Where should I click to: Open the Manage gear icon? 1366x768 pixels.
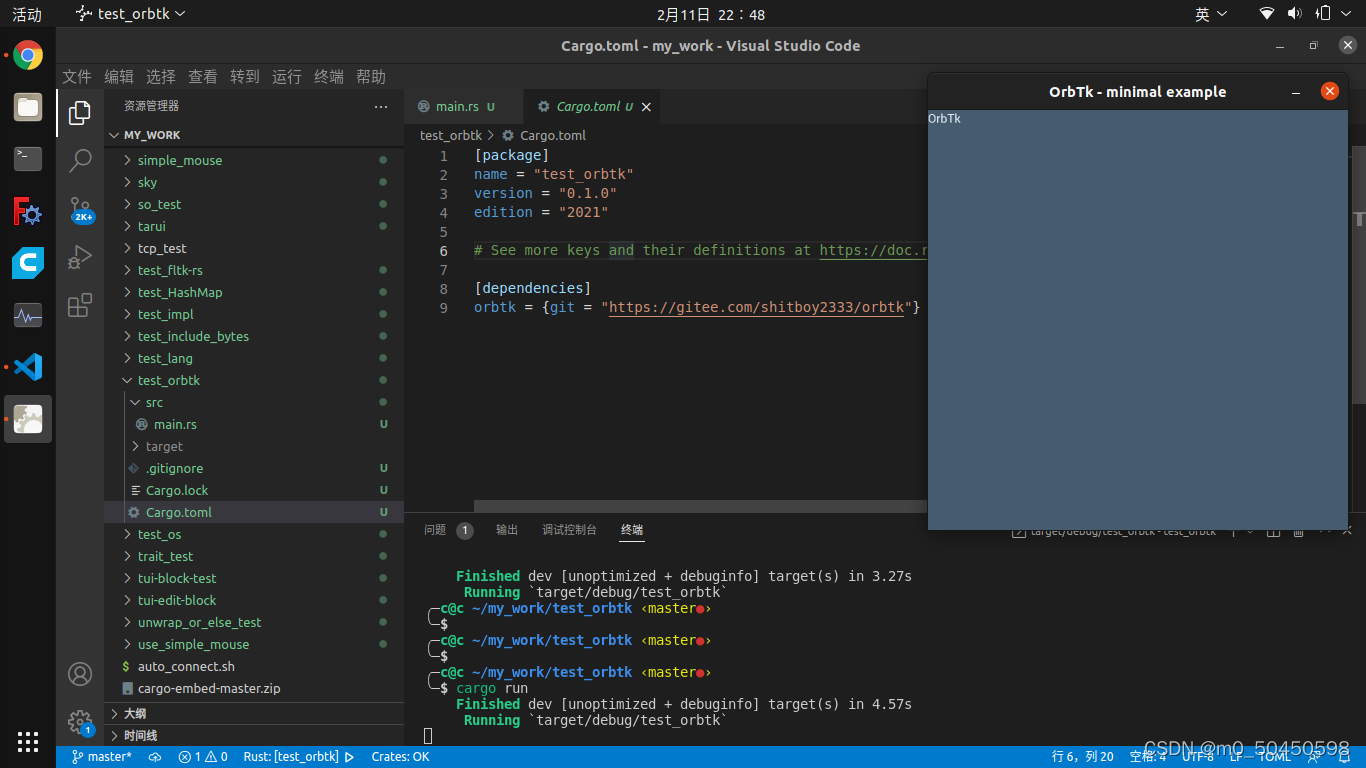80,722
